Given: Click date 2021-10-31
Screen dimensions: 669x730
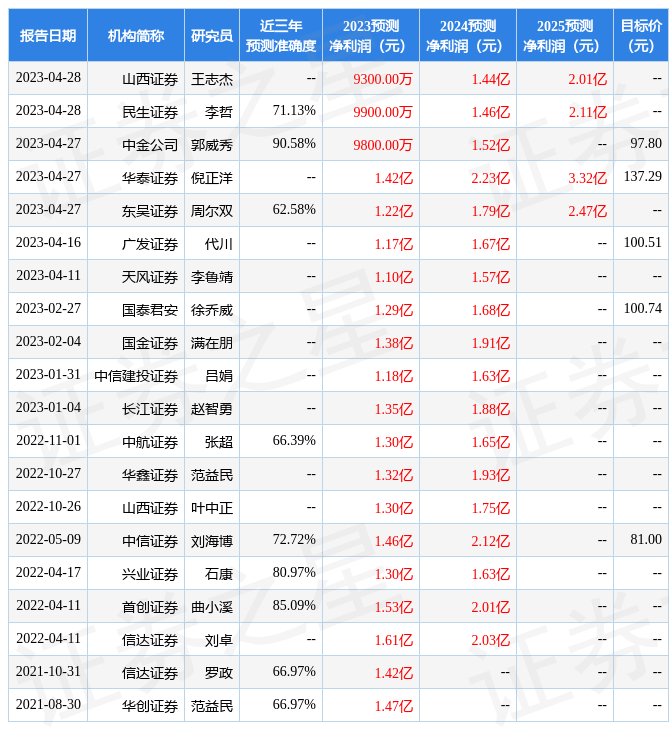Looking at the screenshot, I should click(48, 672).
